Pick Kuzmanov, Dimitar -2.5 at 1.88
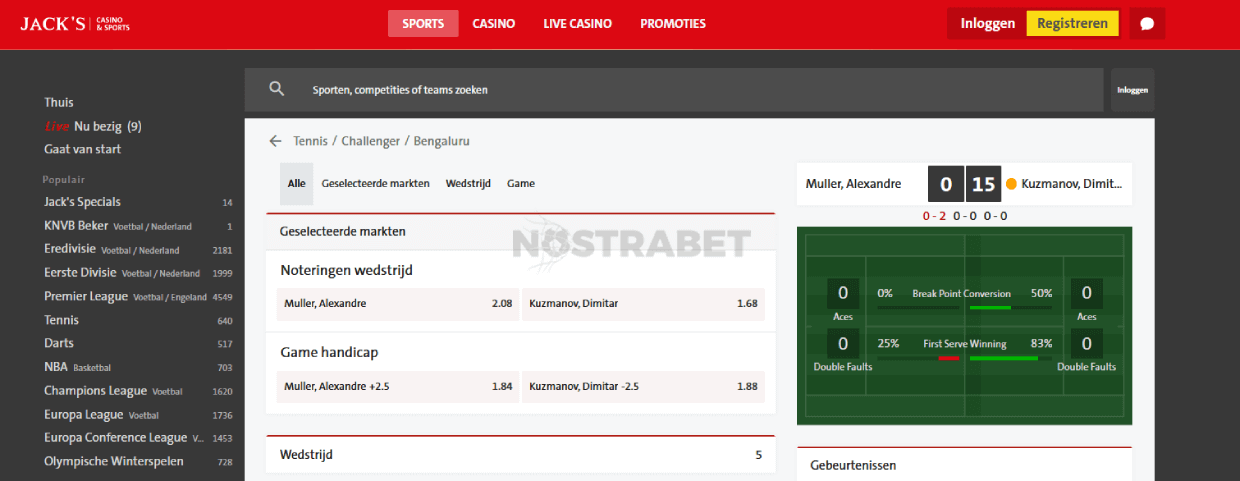The width and height of the screenshot is (1240, 481). tap(643, 387)
